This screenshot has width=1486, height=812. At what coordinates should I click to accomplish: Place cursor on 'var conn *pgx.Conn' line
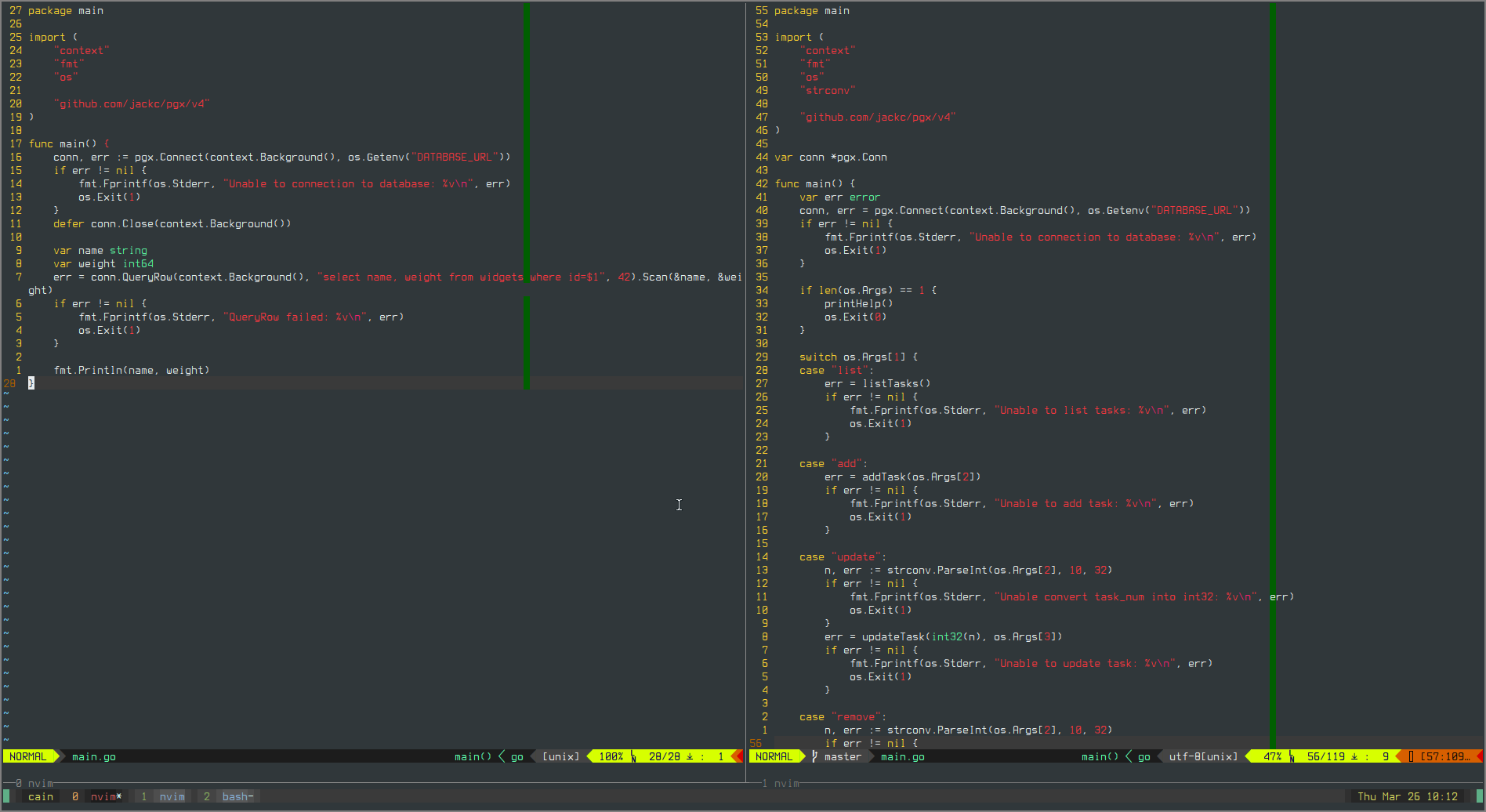(x=831, y=157)
